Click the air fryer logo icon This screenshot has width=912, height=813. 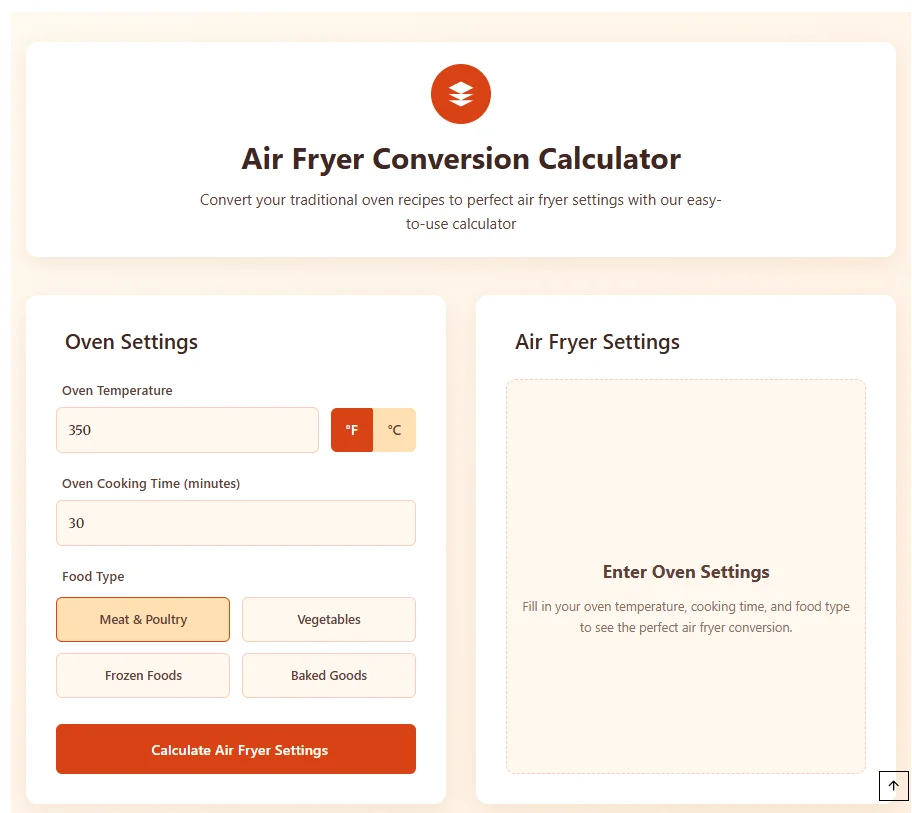460,93
